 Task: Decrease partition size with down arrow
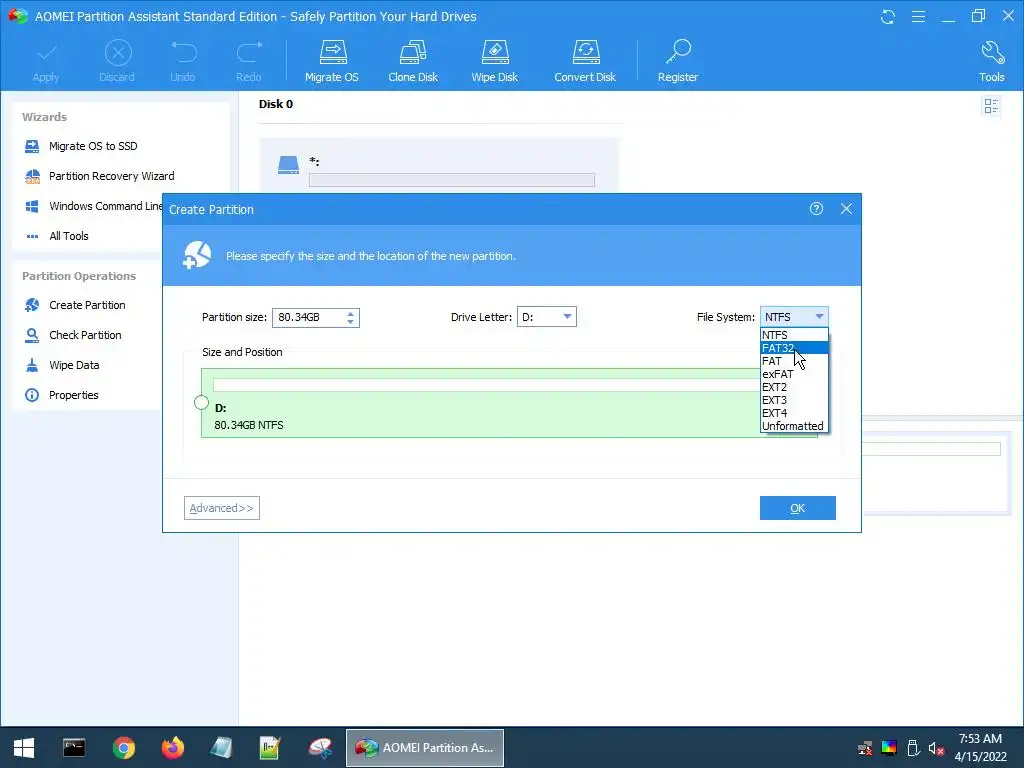click(x=351, y=322)
